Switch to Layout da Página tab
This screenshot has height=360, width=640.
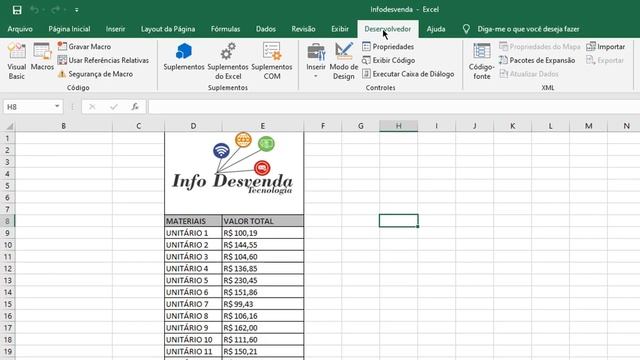(168, 29)
